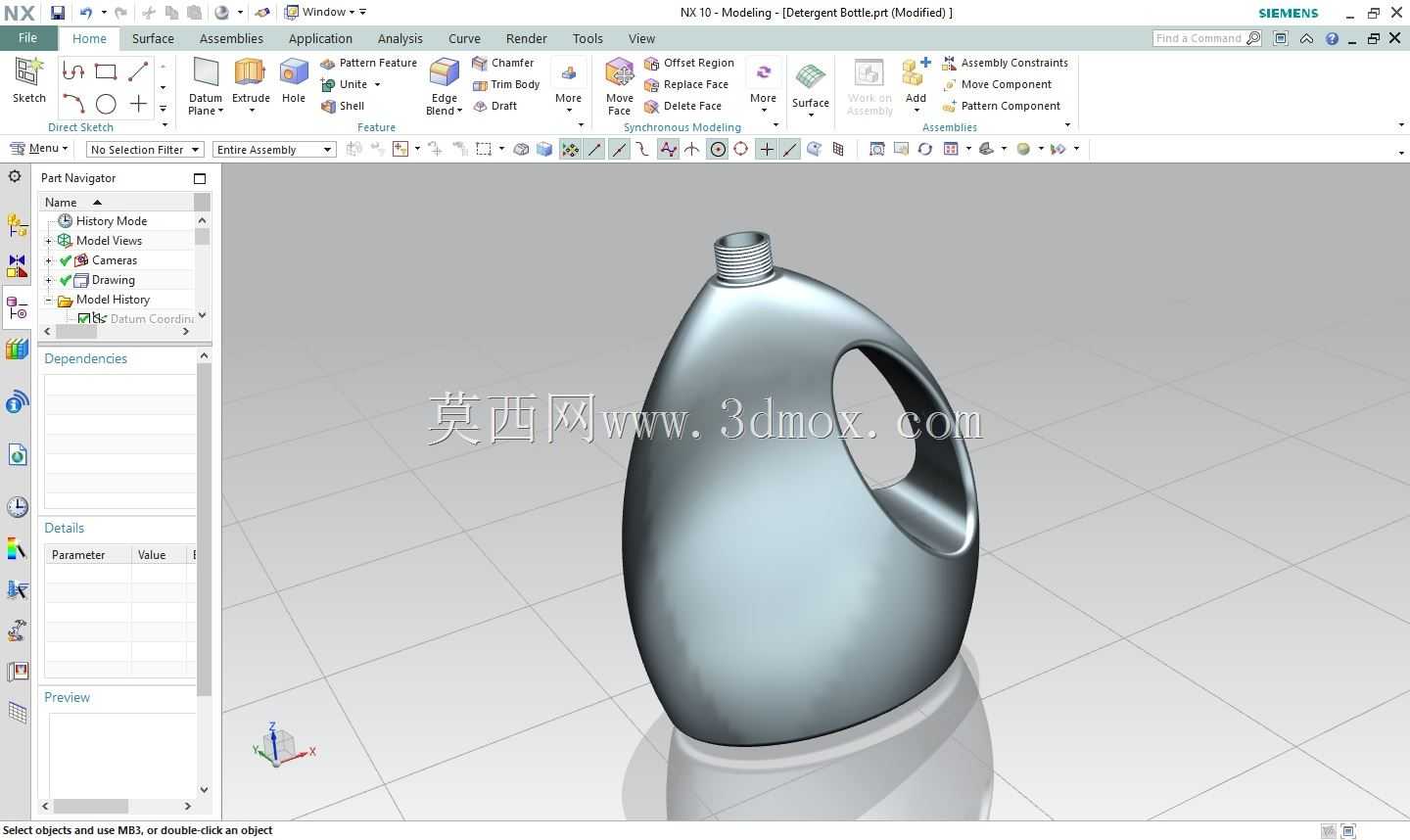Open the Feature More dropdown
This screenshot has width=1410, height=840.
pos(569,86)
